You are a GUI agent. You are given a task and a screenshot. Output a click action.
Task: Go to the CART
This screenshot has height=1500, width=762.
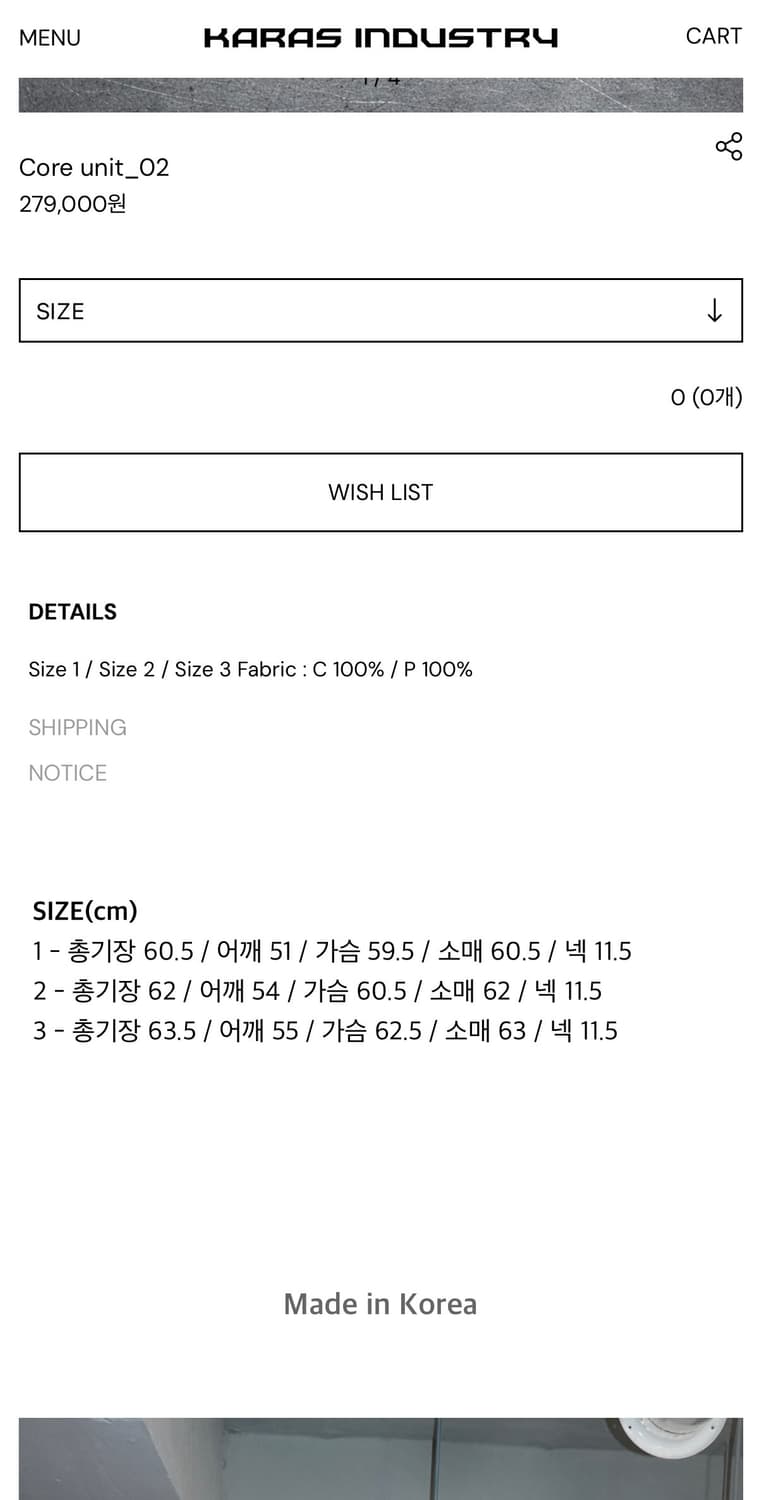(x=713, y=36)
